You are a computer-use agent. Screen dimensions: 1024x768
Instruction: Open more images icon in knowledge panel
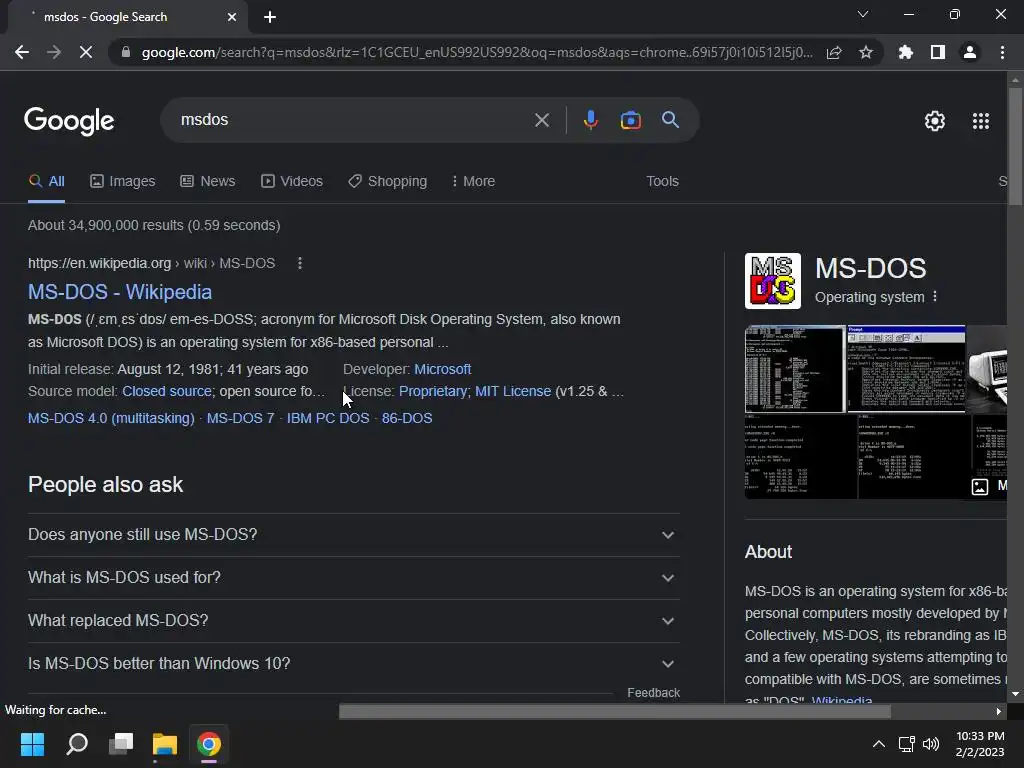[x=980, y=487]
